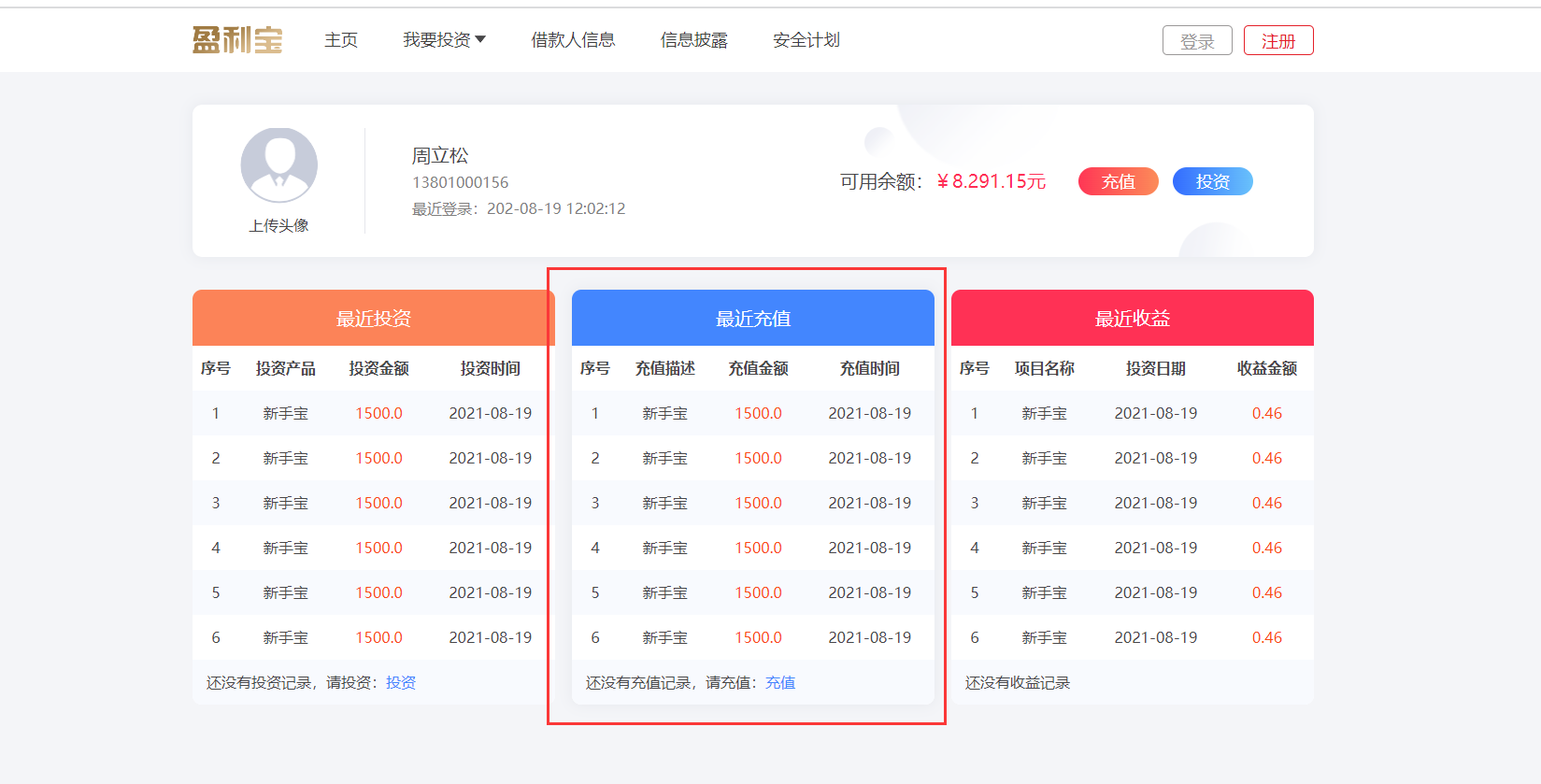Click the 注册 button
Image resolution: width=1541 pixels, height=784 pixels.
pos(1278,41)
